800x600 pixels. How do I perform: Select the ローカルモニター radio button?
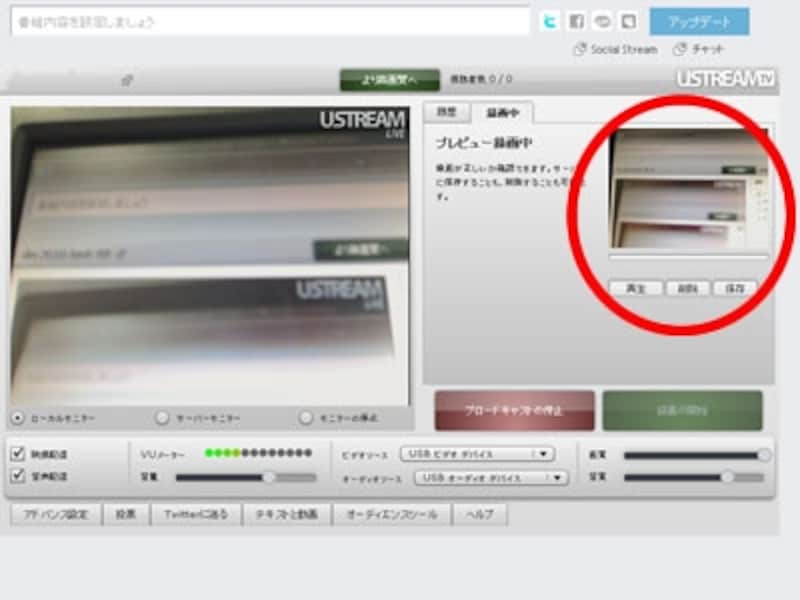[18, 418]
